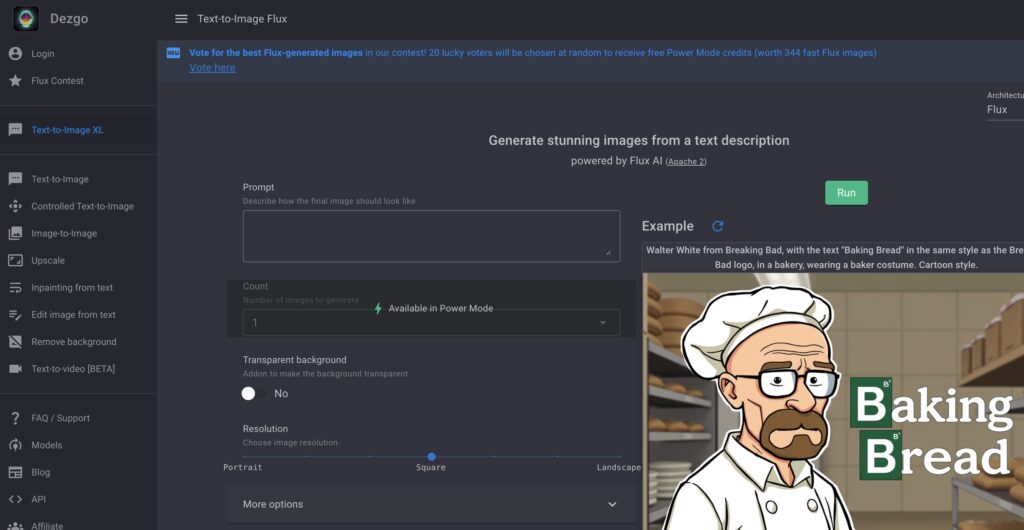Click the Remove background icon

[15, 342]
